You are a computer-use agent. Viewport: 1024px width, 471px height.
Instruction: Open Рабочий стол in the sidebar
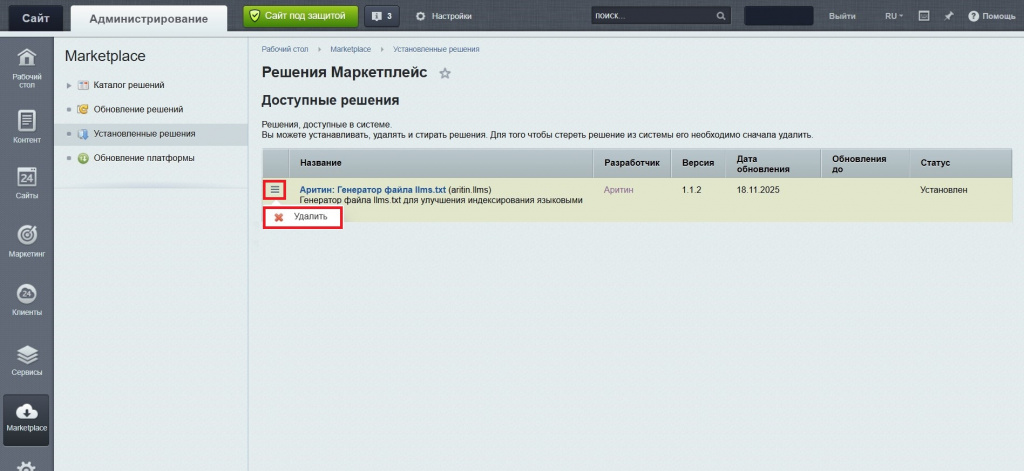pyautogui.click(x=27, y=66)
